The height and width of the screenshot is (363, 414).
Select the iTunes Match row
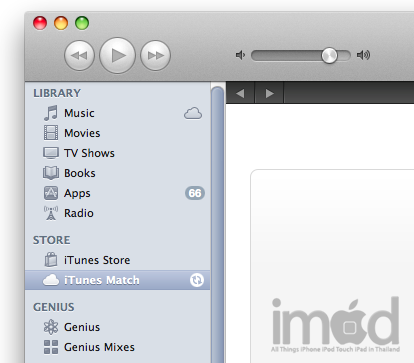(117, 280)
